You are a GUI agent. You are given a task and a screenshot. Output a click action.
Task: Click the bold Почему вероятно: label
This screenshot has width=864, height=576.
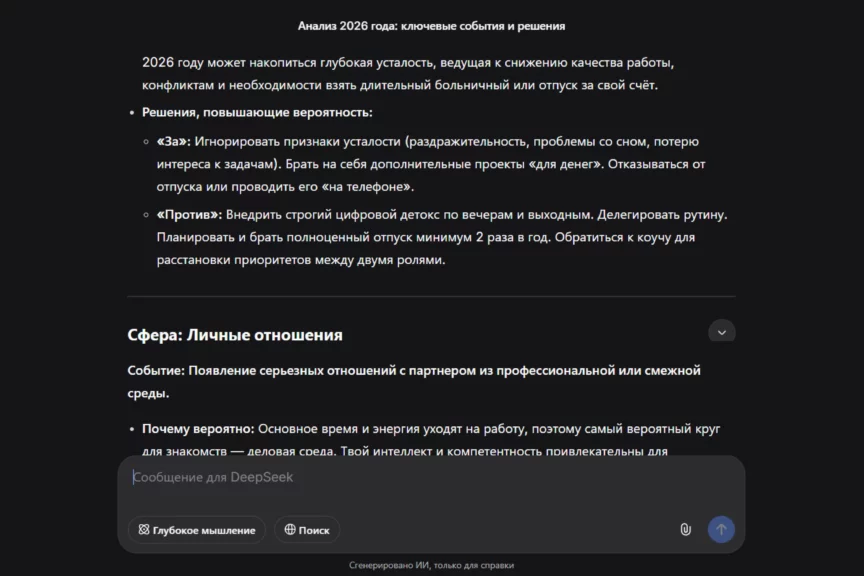coord(198,429)
